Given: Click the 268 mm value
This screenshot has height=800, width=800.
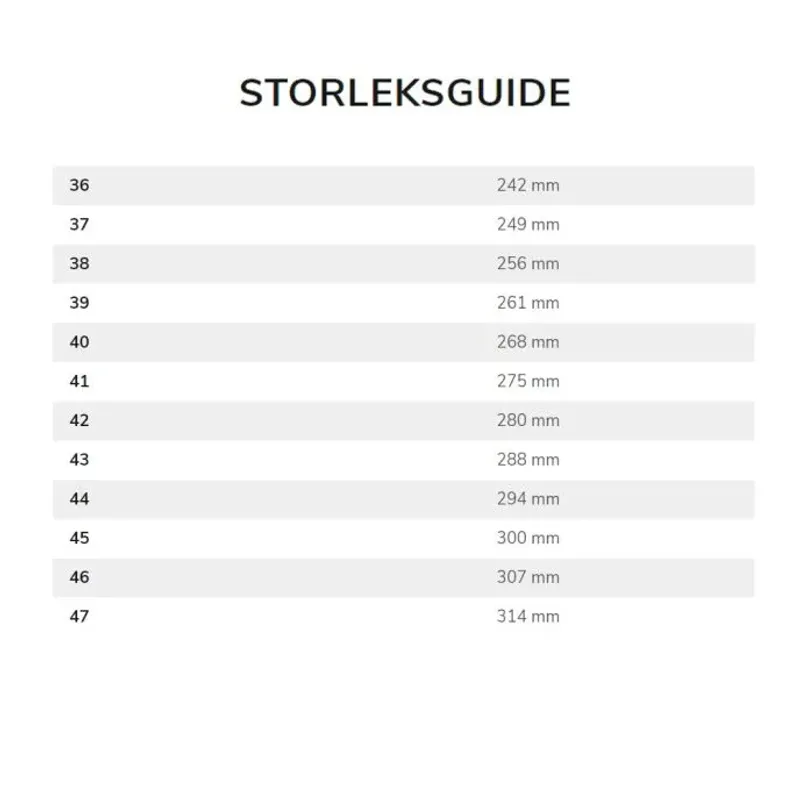Looking at the screenshot, I should [528, 342].
